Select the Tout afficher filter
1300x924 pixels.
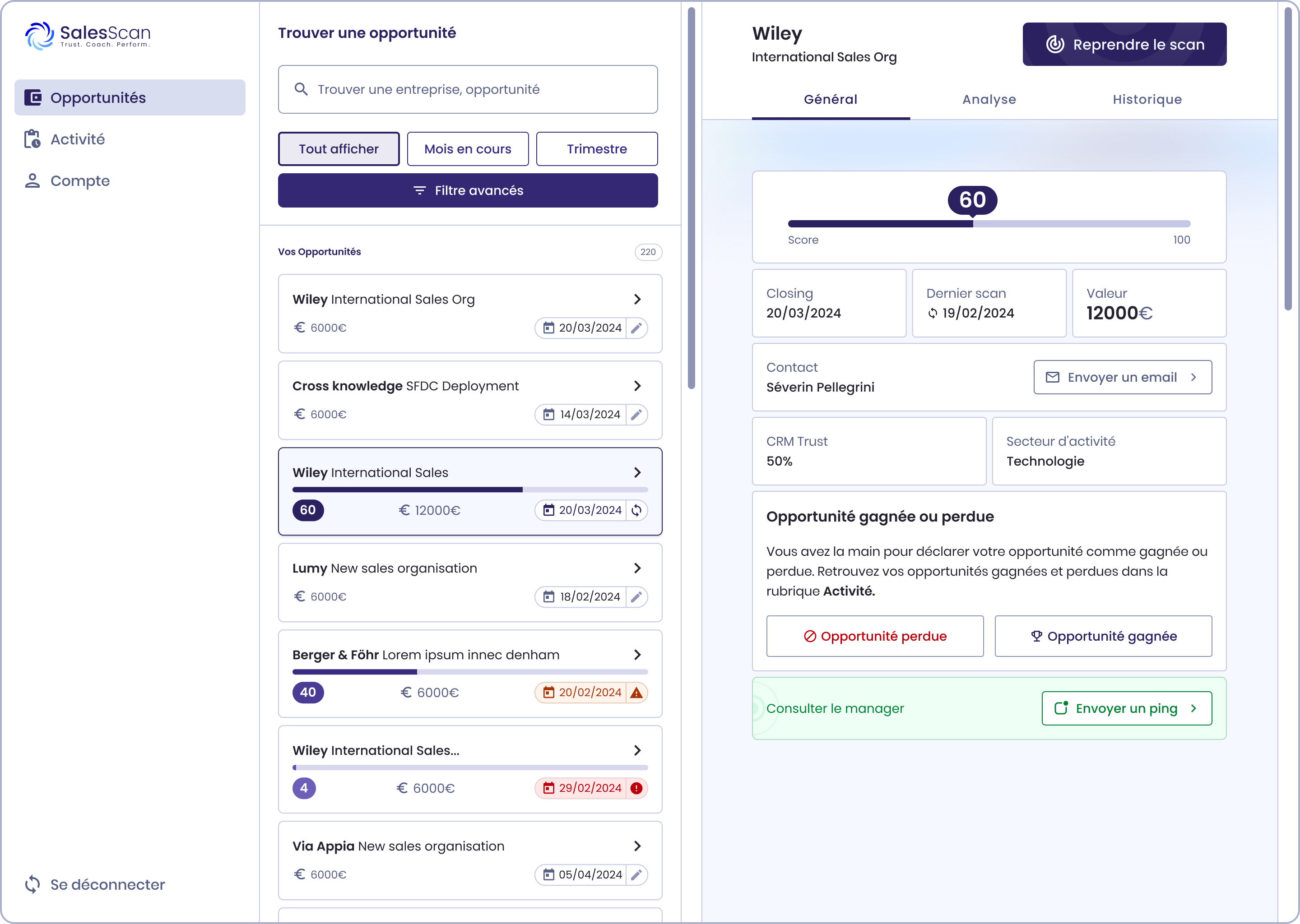[x=339, y=149]
